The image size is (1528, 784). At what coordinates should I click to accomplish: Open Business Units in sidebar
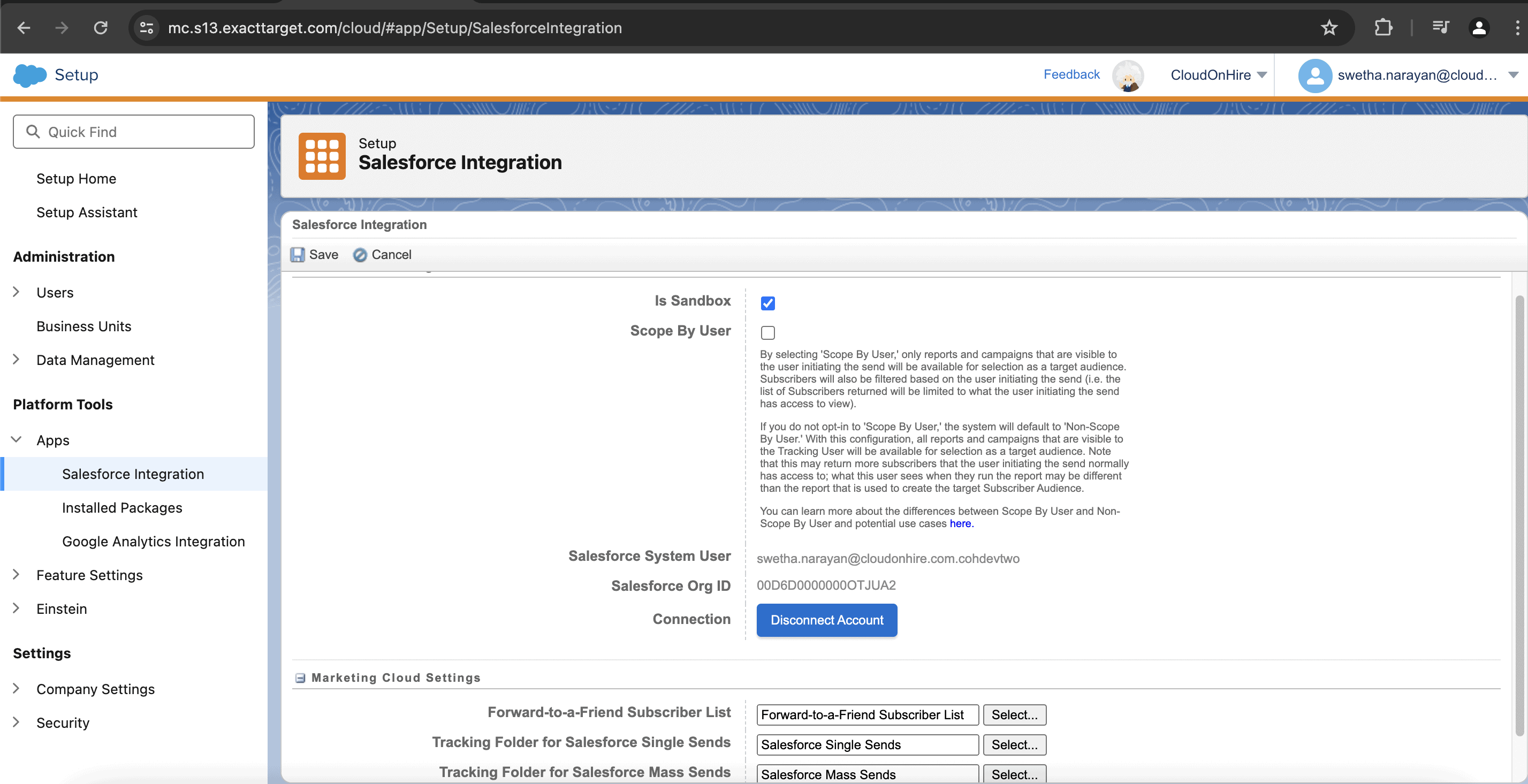pyautogui.click(x=83, y=326)
